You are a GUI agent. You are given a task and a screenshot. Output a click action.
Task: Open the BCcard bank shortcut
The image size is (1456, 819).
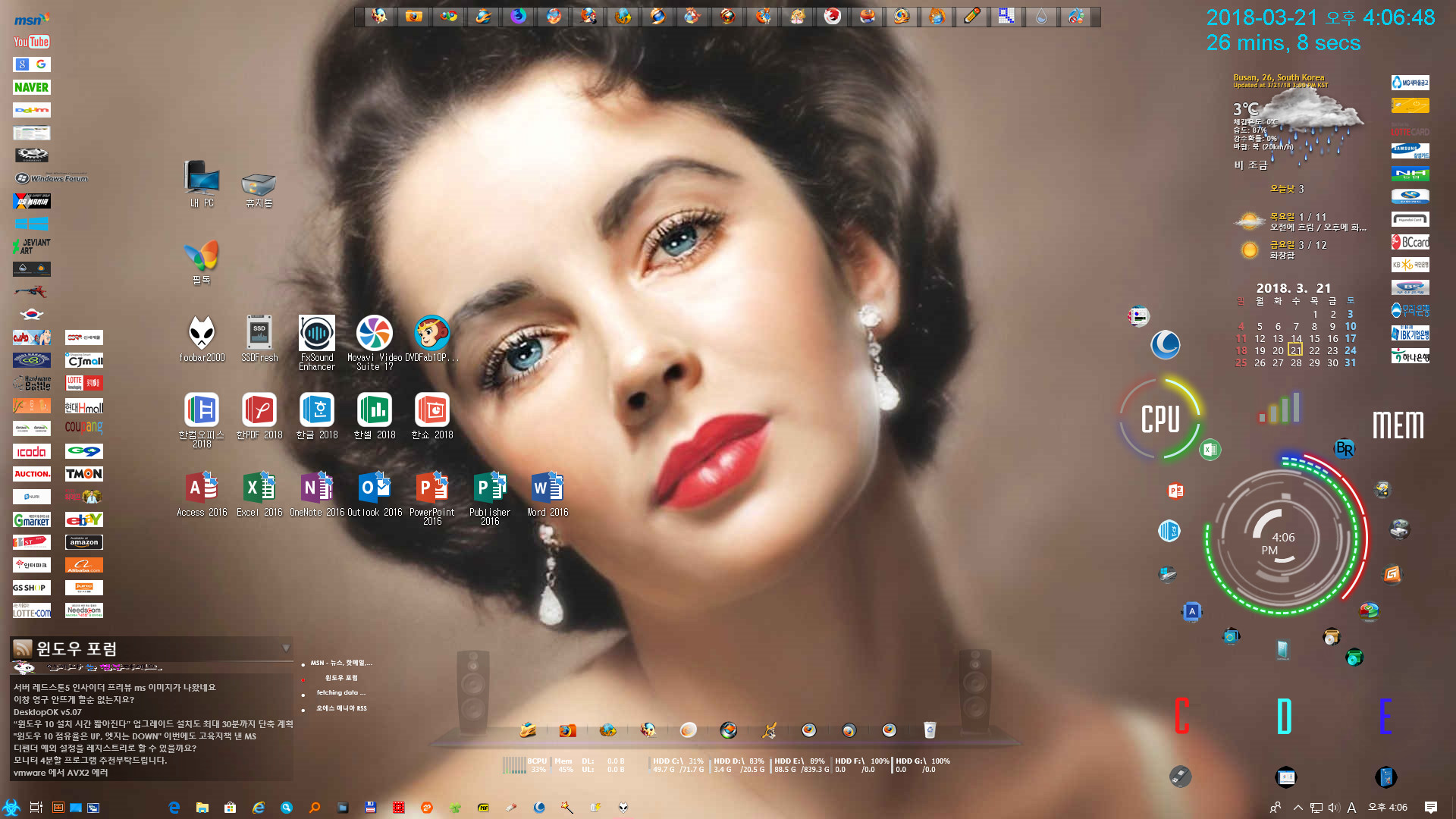coord(1410,242)
